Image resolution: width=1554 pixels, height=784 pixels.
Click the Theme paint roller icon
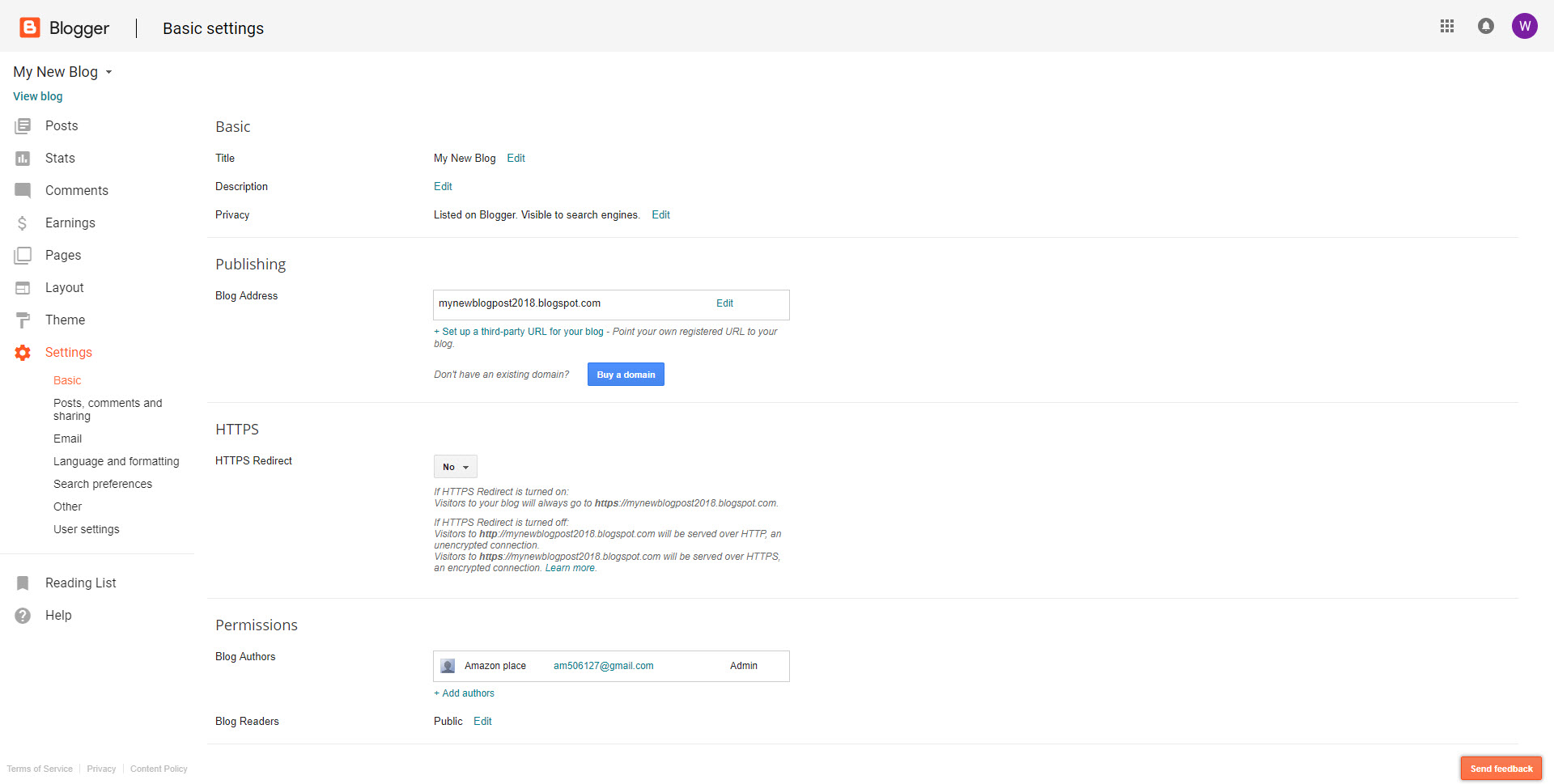(x=23, y=320)
